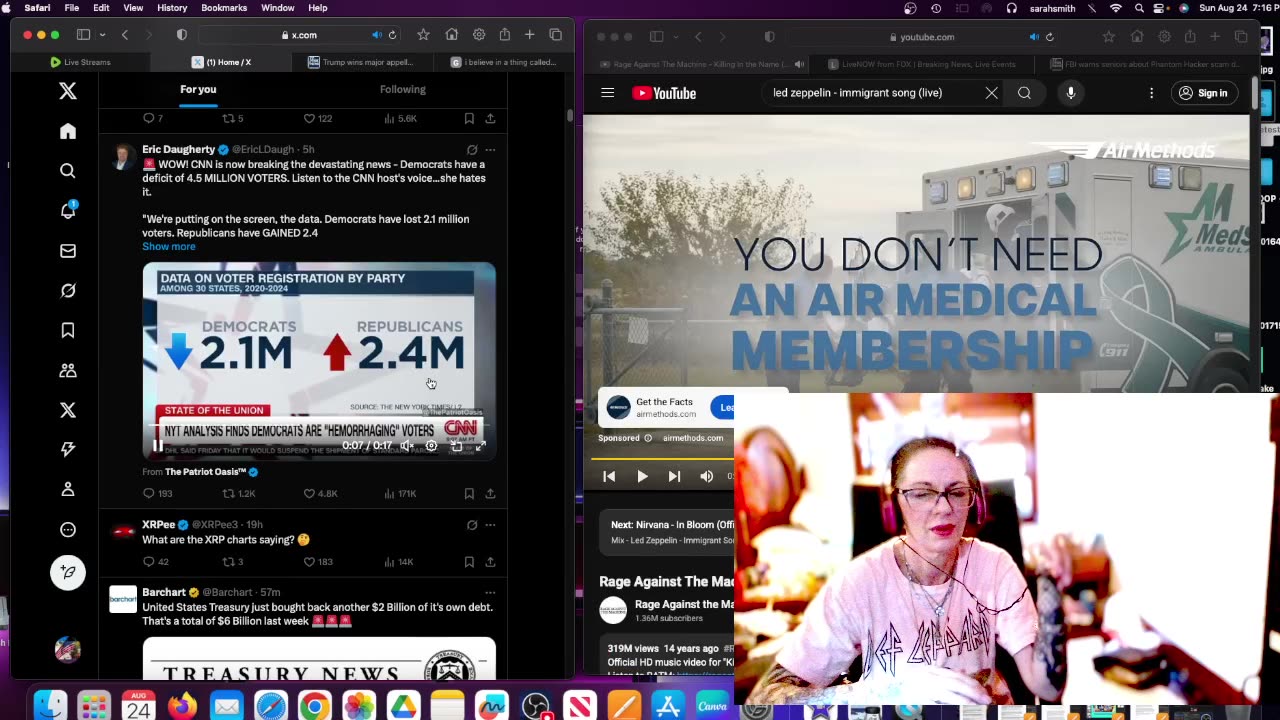Seek on the YouTube ad progress bar
The image size is (1280, 720).
665,459
